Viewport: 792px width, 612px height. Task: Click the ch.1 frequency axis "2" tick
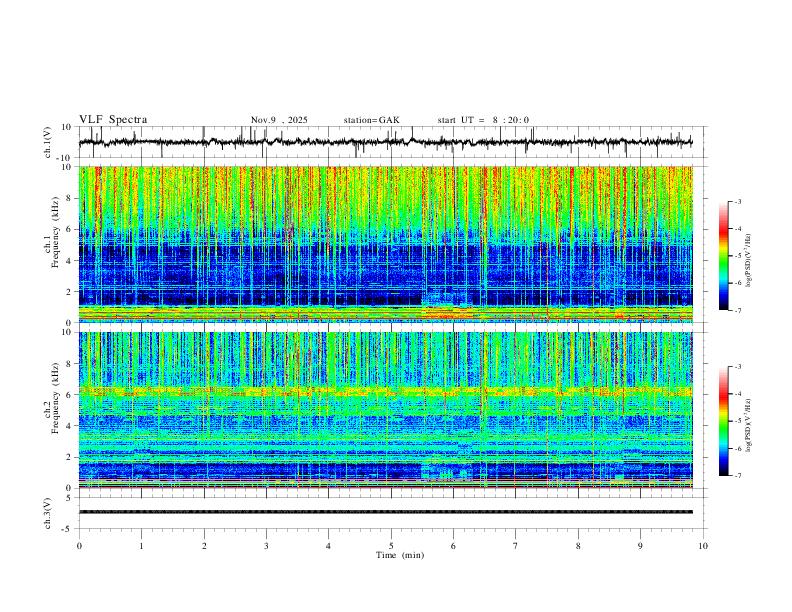tap(70, 292)
